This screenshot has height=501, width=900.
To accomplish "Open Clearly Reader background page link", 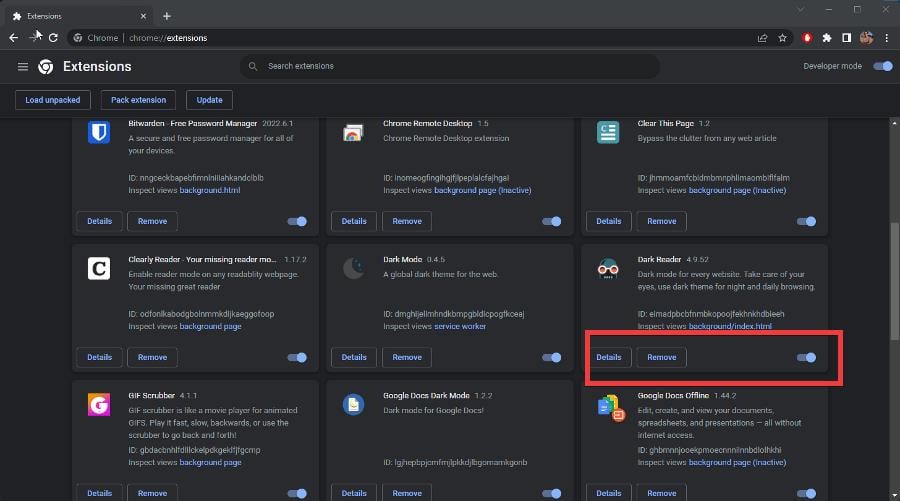I will pyautogui.click(x=211, y=327).
